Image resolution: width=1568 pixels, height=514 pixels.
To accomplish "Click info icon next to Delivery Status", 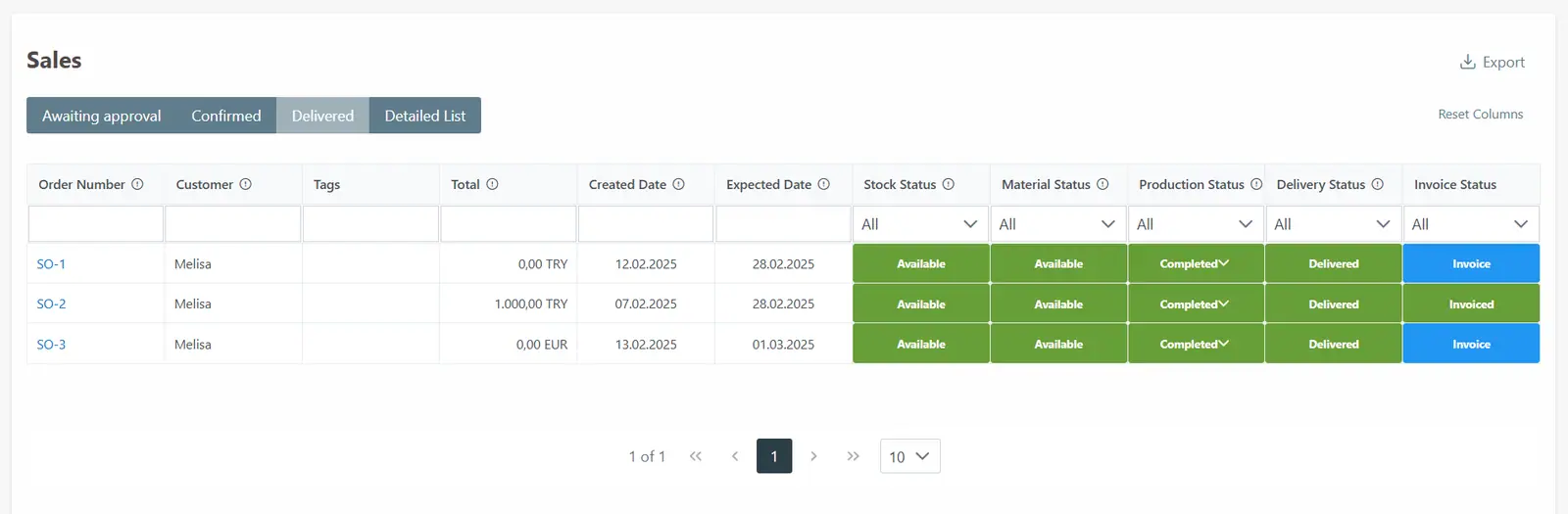I will [x=1378, y=184].
